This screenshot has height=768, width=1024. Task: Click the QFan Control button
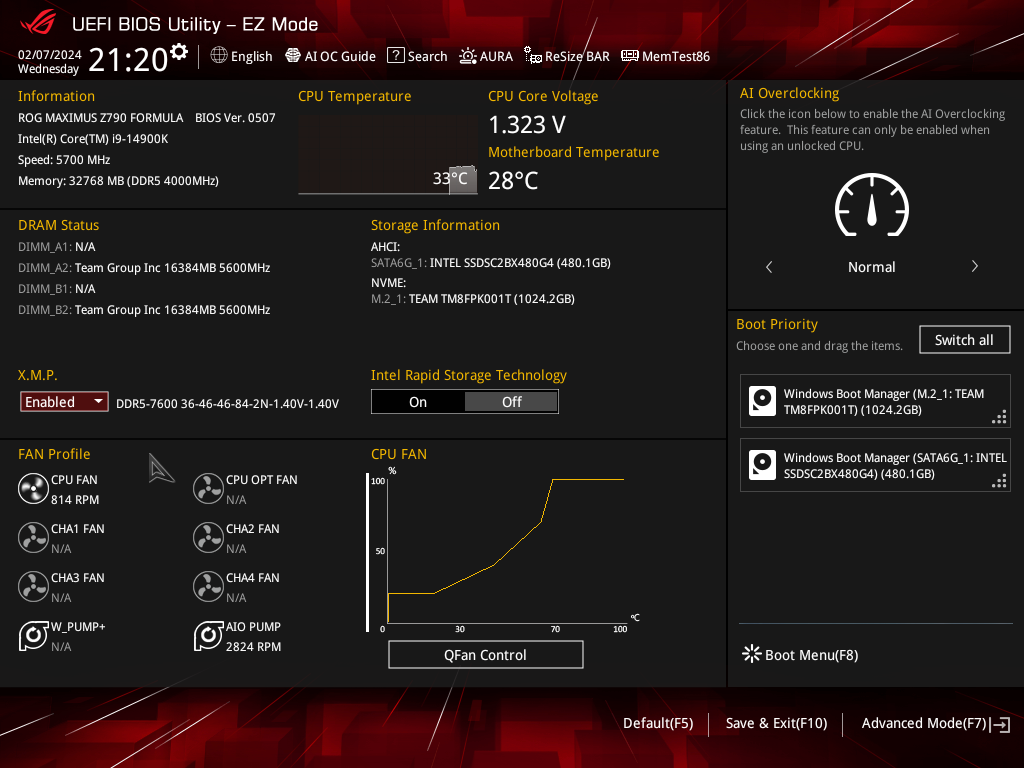[485, 654]
